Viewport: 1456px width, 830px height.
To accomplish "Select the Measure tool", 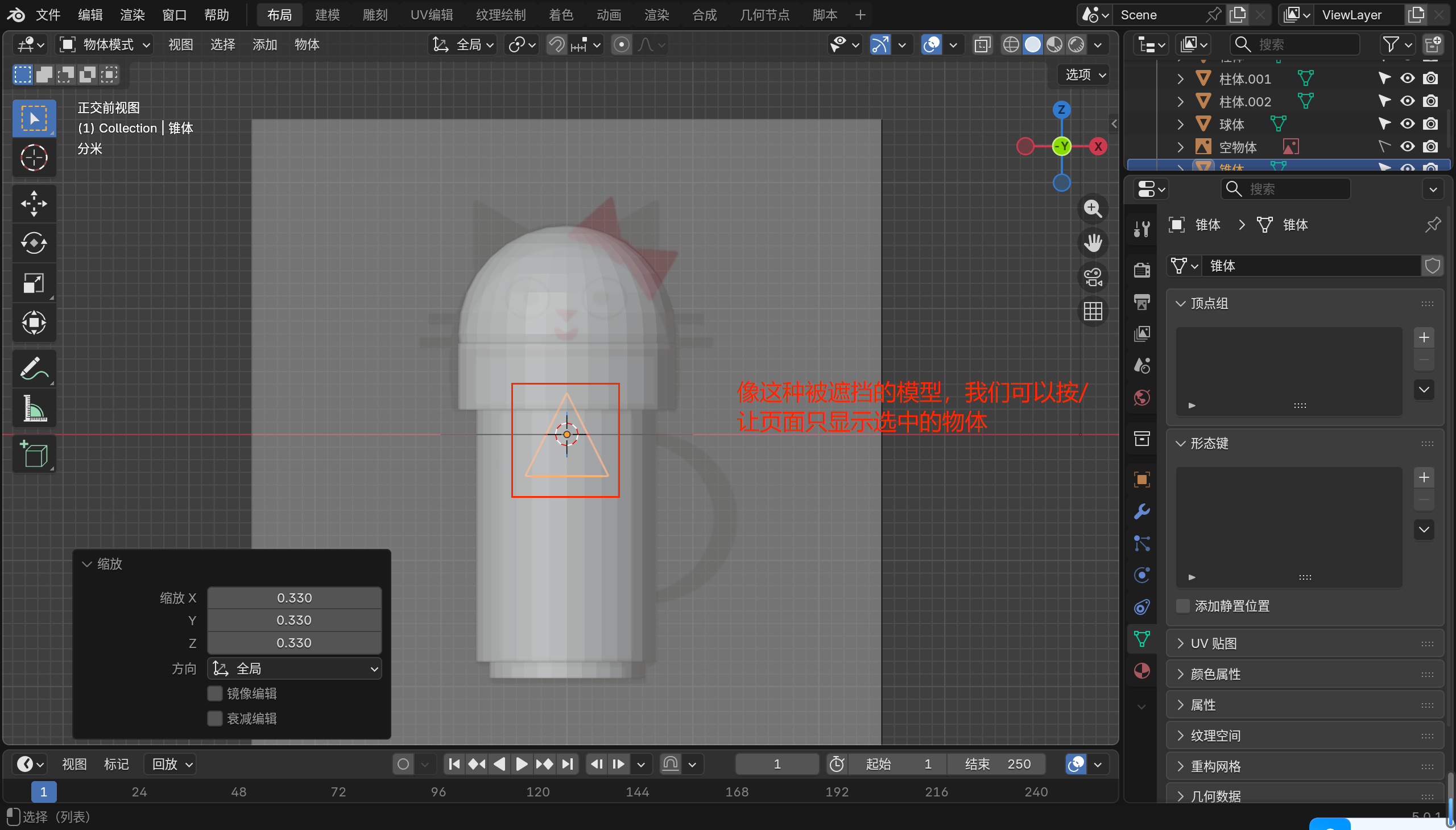I will (34, 408).
